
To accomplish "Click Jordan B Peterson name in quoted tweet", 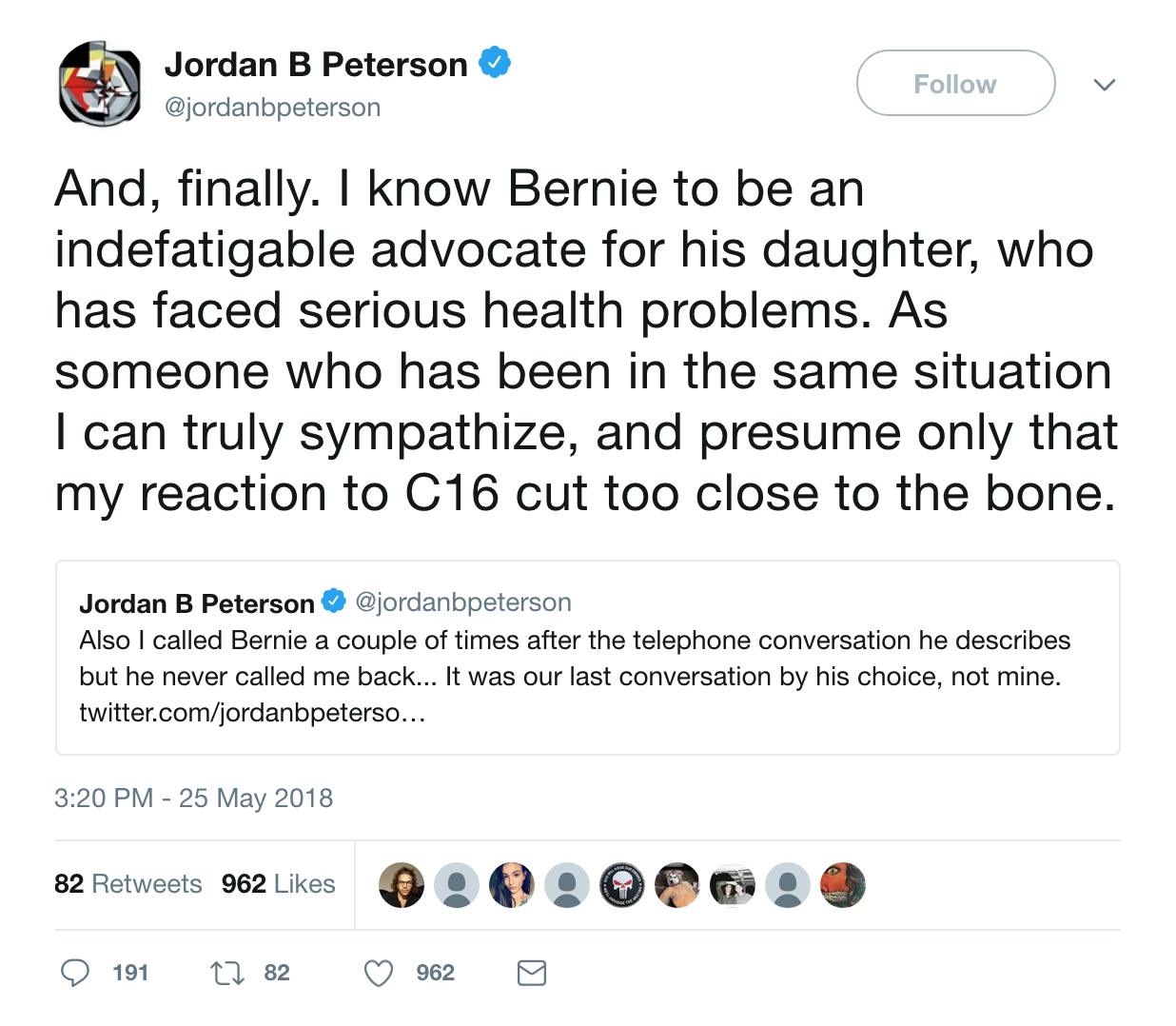I will pyautogui.click(x=197, y=603).
